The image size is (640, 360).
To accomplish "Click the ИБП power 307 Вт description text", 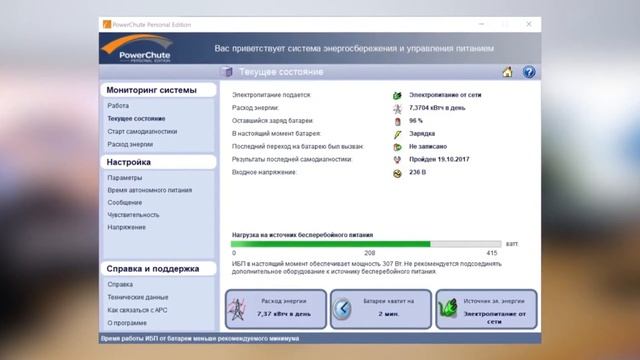I will 367,267.
